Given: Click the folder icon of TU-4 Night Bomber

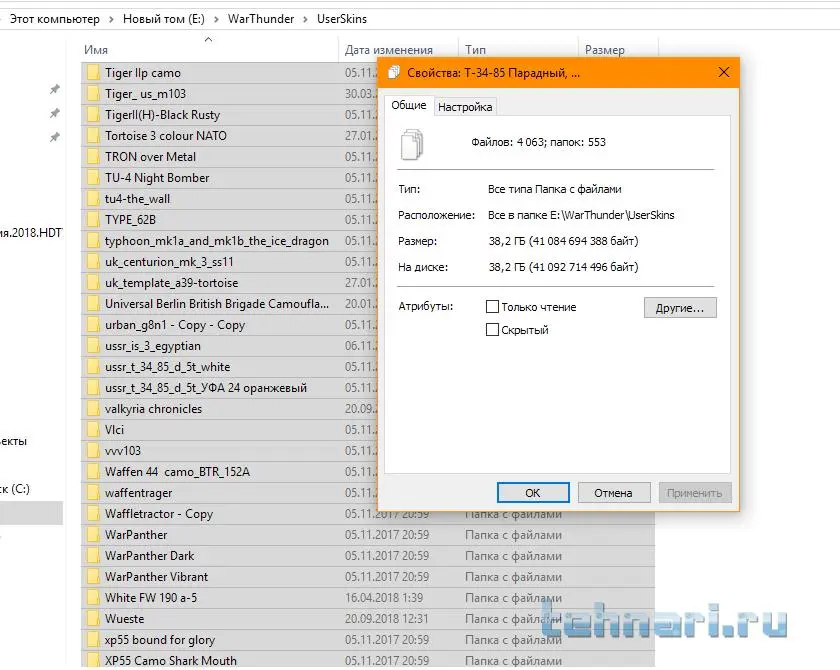Looking at the screenshot, I should tap(93, 178).
